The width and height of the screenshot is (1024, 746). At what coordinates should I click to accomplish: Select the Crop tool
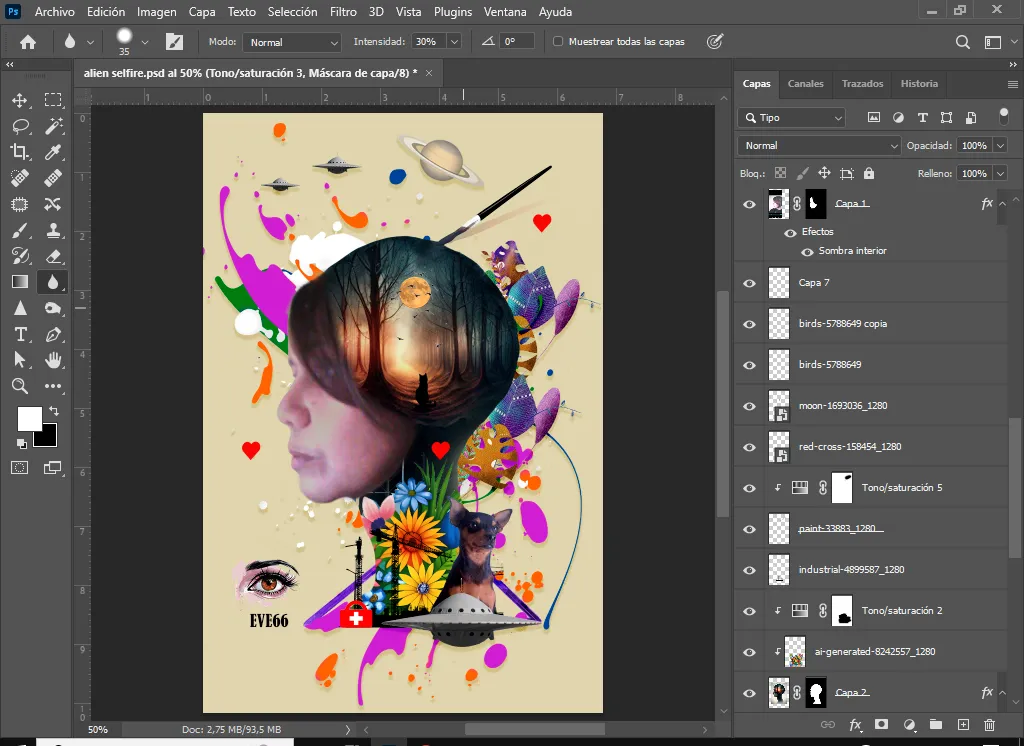coord(20,152)
